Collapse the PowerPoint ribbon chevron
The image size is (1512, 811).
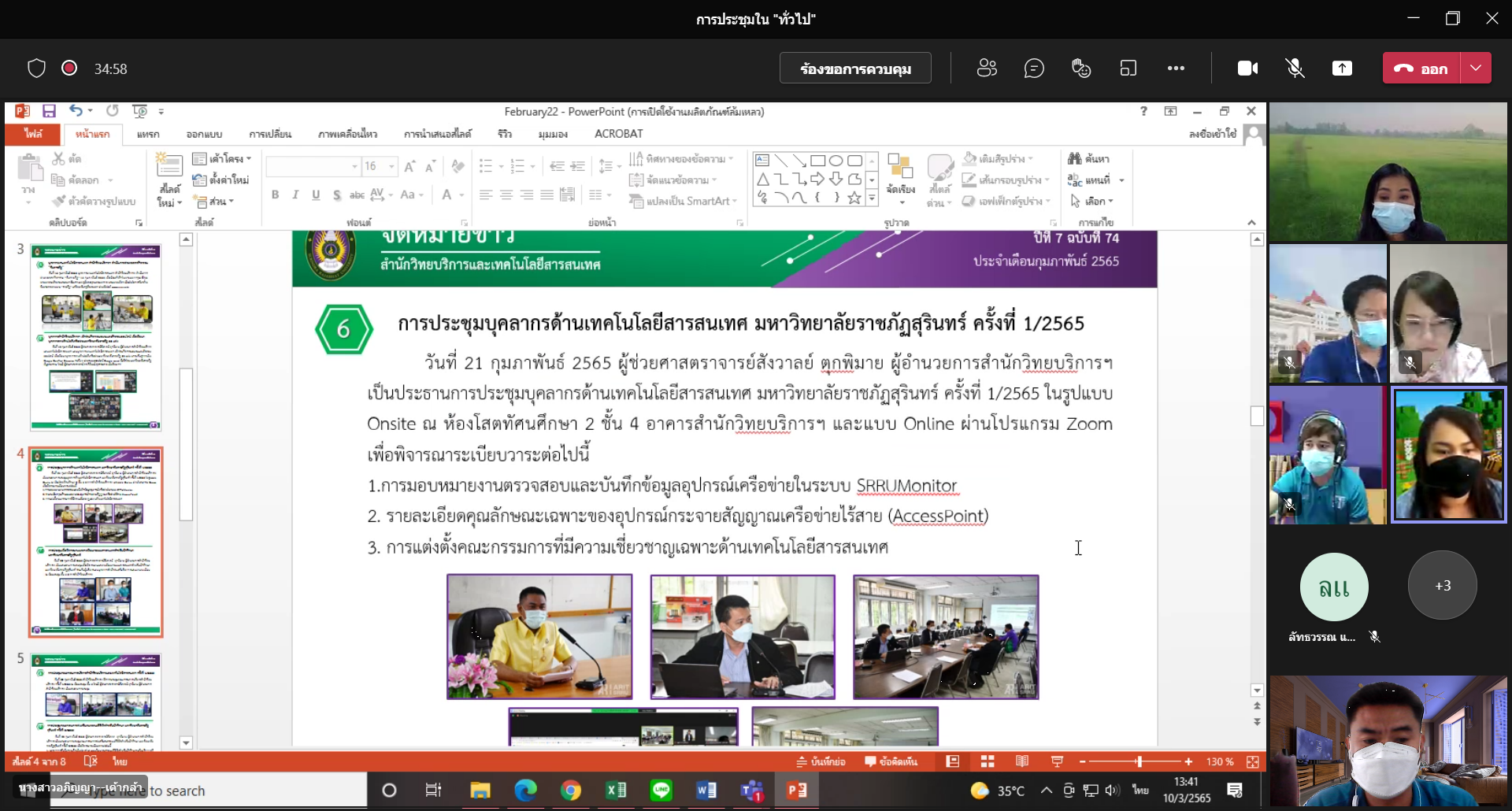(x=1251, y=223)
